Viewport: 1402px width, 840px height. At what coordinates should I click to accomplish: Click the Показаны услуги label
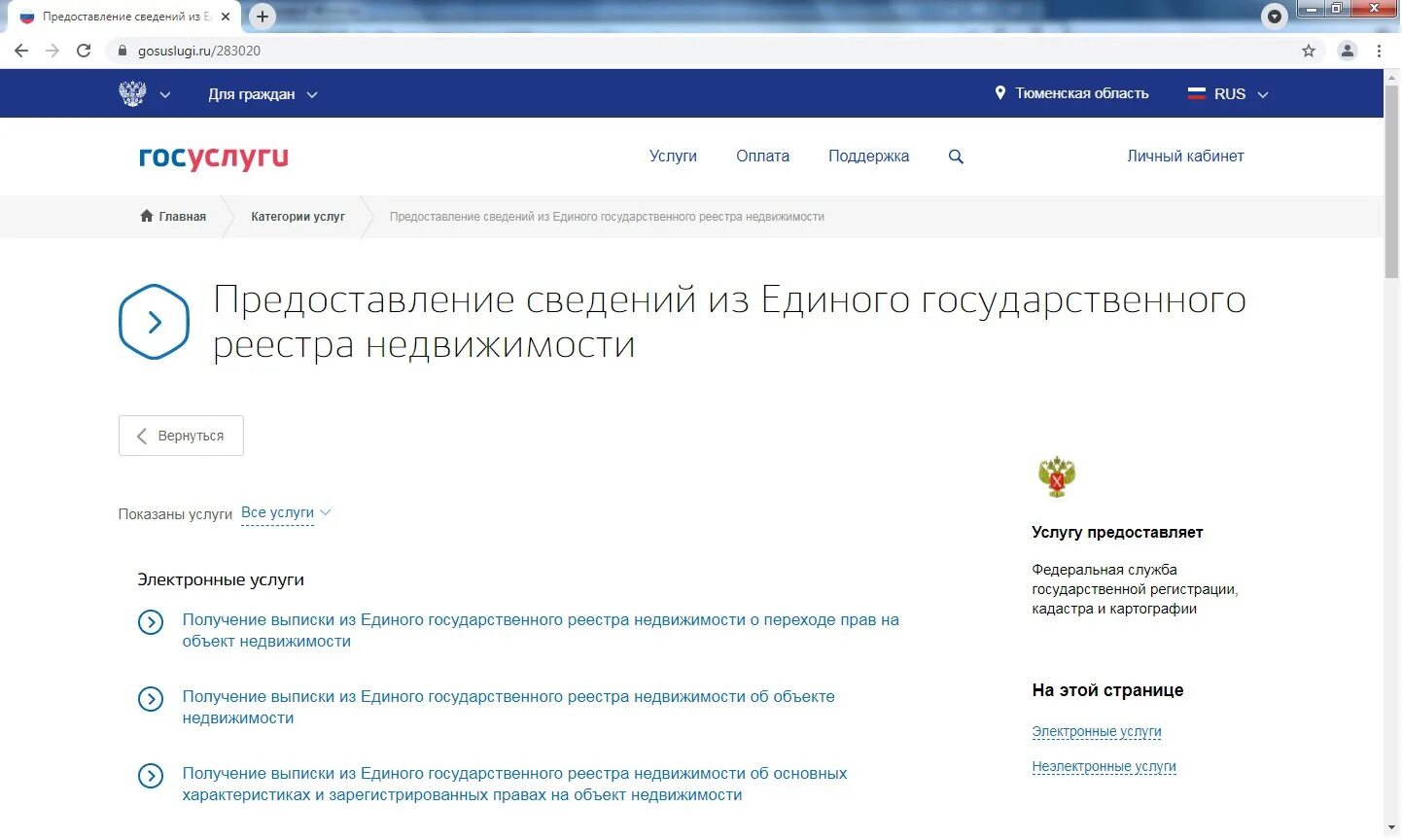point(175,513)
